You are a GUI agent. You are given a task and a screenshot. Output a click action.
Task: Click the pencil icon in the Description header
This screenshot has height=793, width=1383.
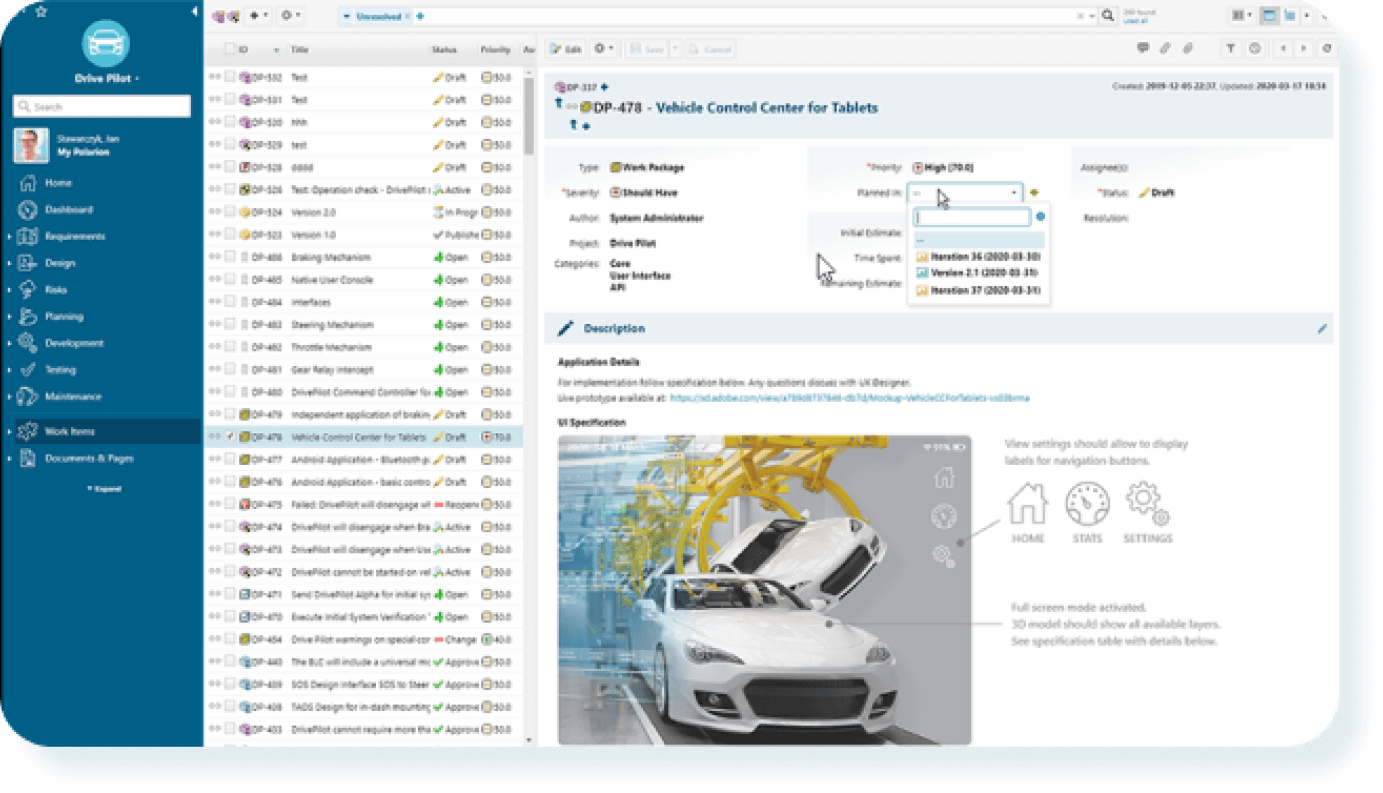1322,328
